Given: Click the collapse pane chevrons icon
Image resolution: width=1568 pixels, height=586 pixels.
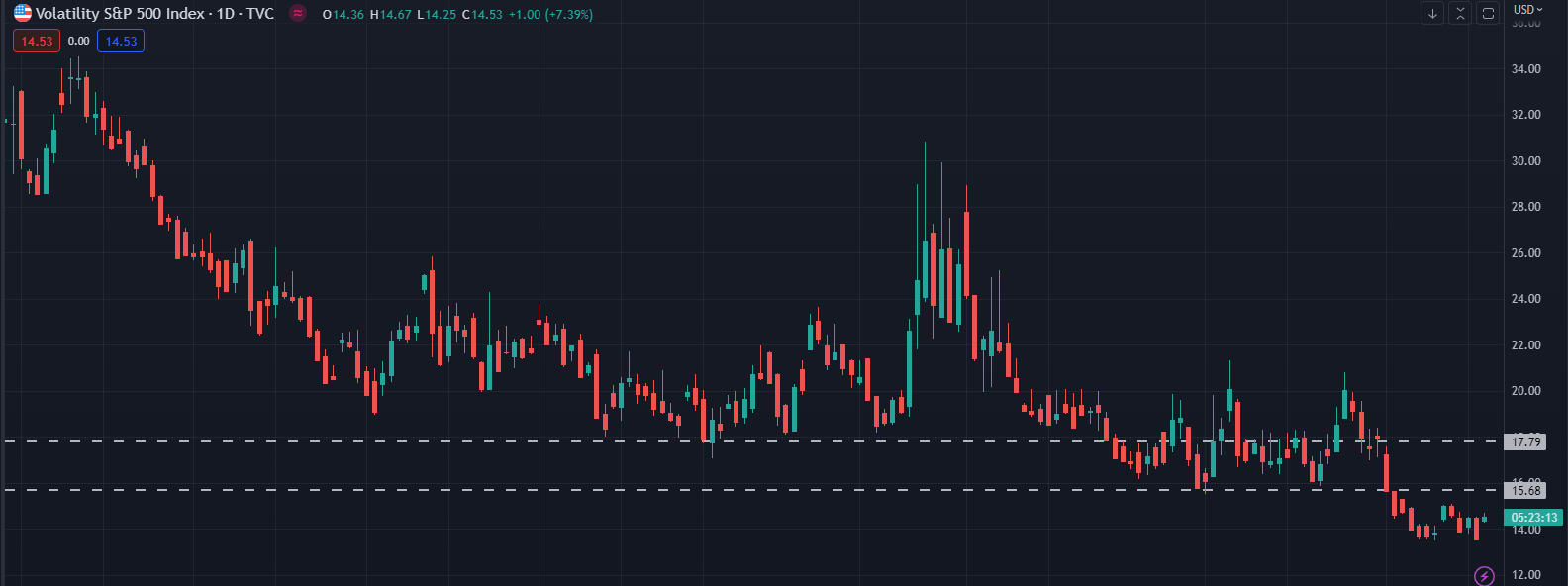Looking at the screenshot, I should (1460, 13).
